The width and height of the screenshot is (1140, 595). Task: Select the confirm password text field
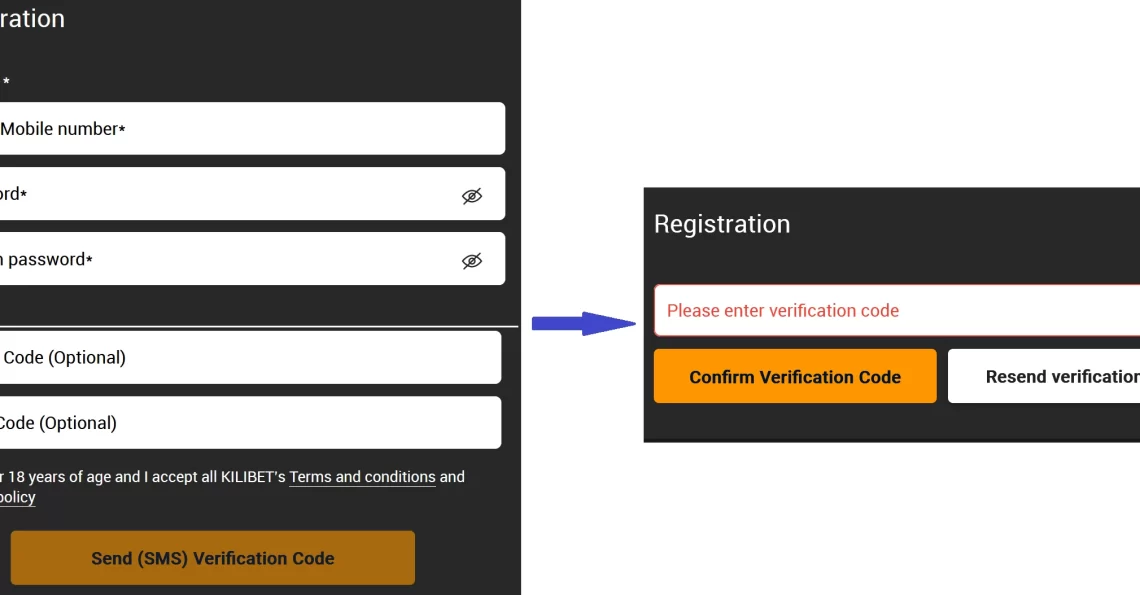[x=252, y=259]
